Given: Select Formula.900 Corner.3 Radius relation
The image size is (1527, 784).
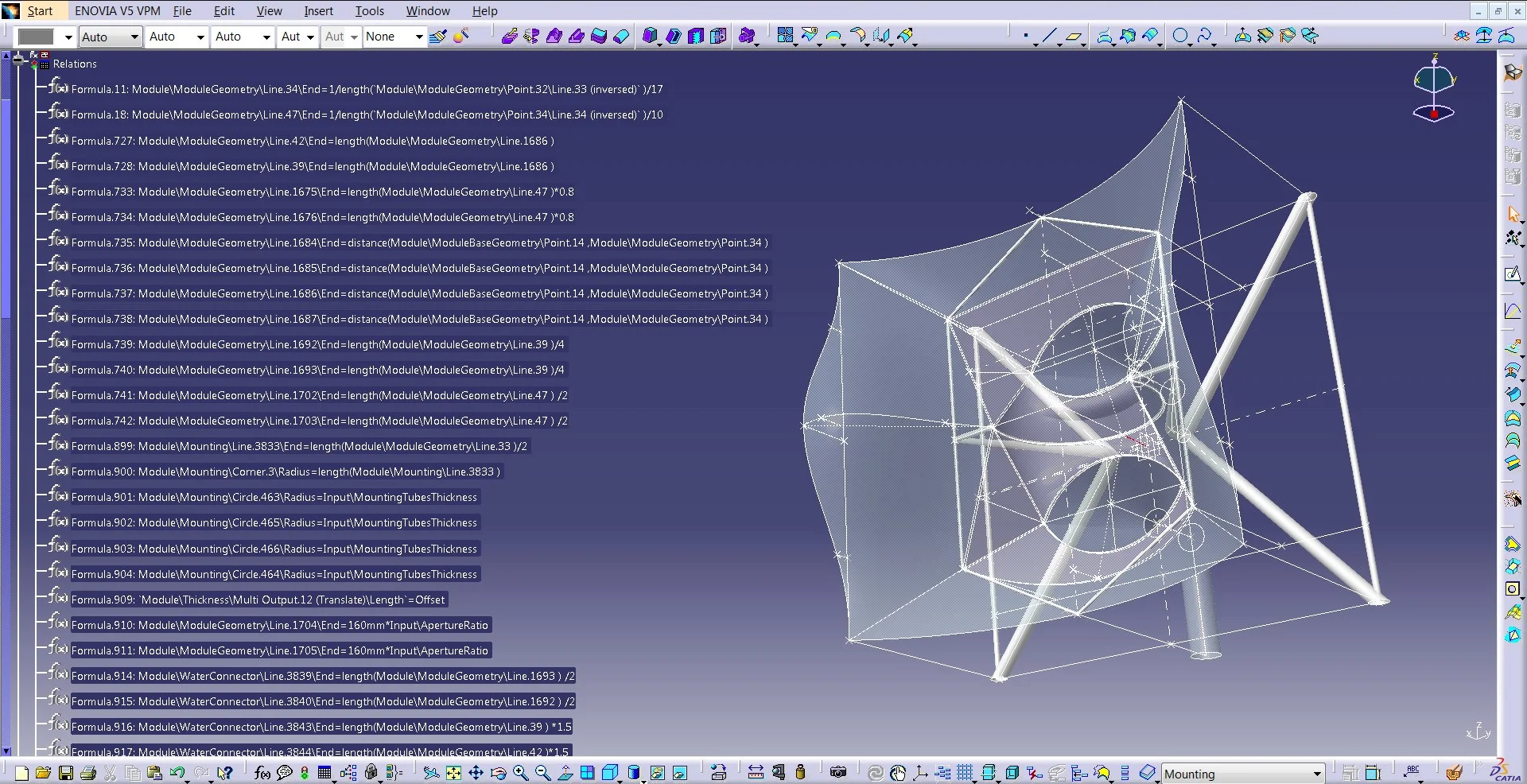Looking at the screenshot, I should 286,472.
